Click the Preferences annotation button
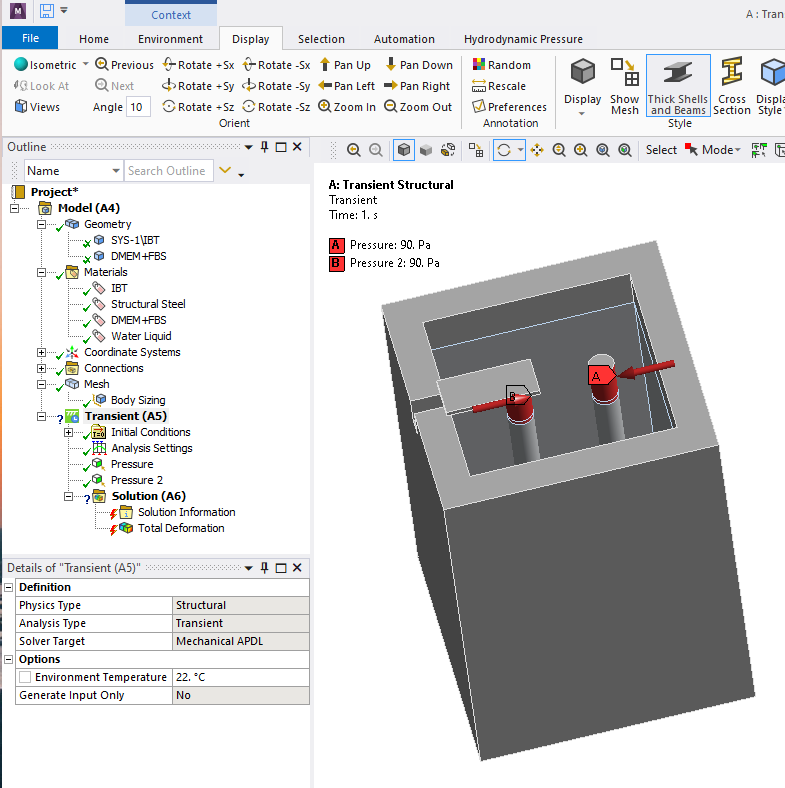This screenshot has width=785, height=788. 509,107
